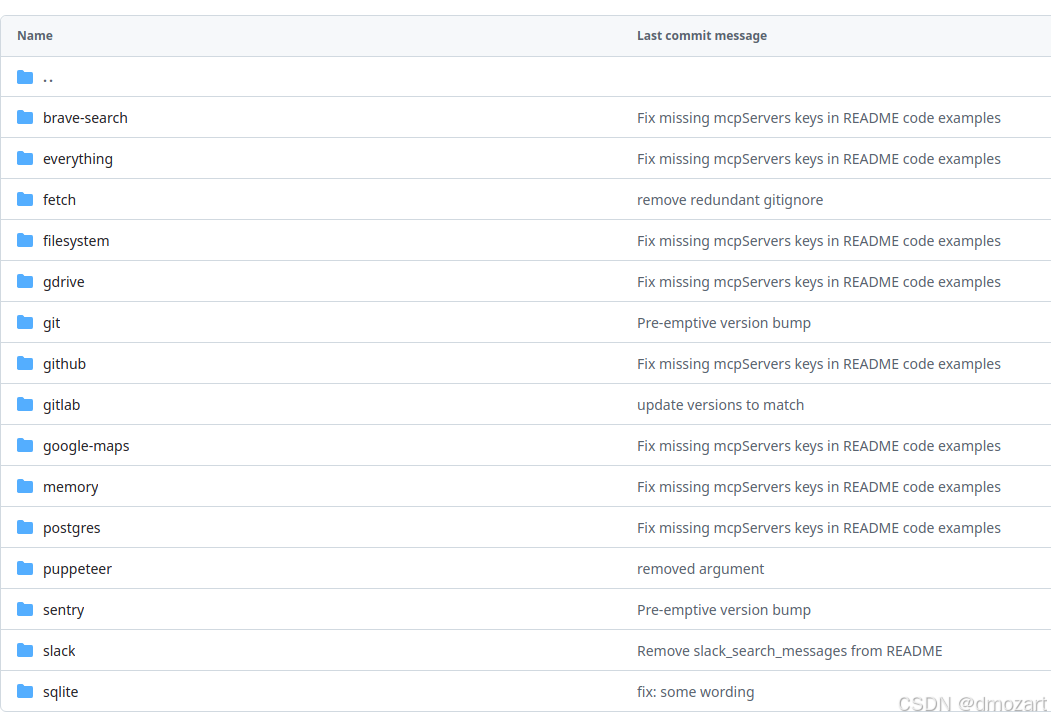Open the slack folder

tap(59, 651)
